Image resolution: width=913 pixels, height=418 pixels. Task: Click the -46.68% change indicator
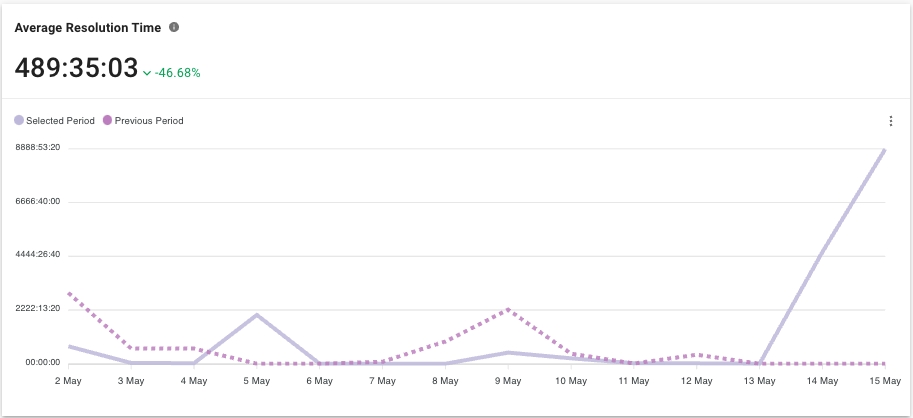pos(178,73)
